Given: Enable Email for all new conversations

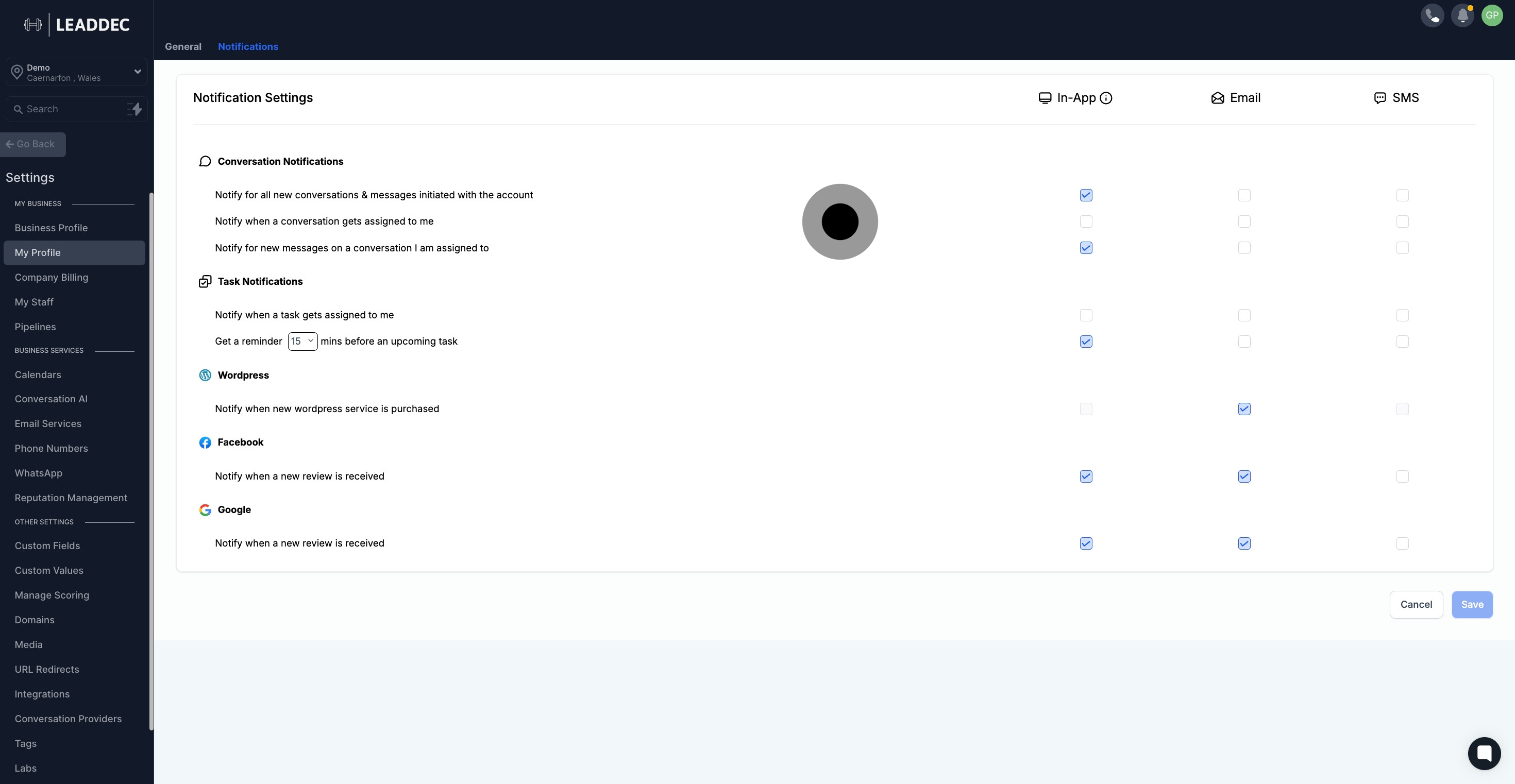Looking at the screenshot, I should tap(1244, 195).
